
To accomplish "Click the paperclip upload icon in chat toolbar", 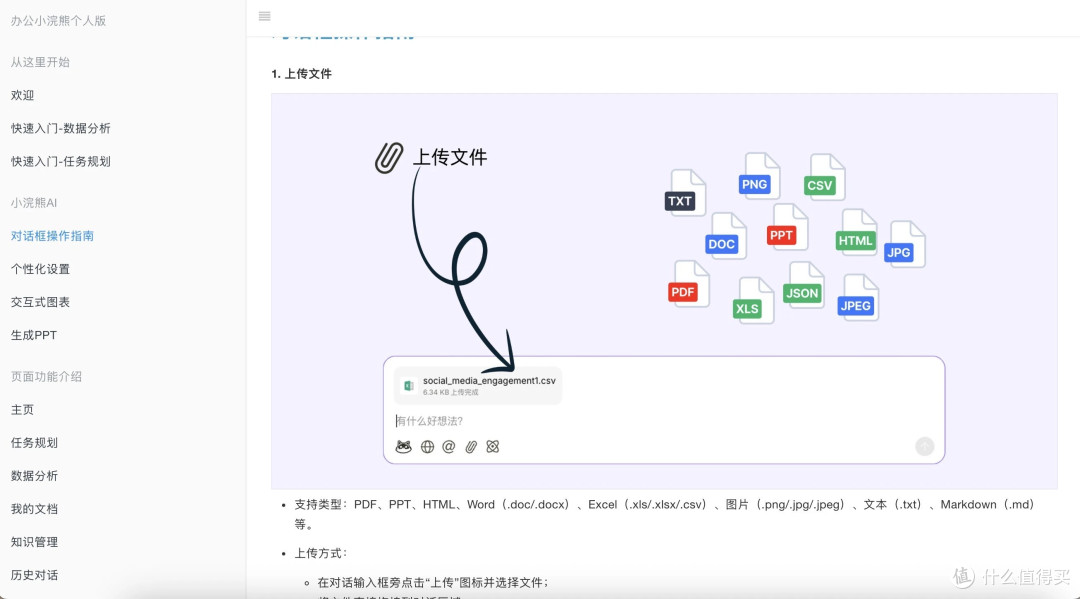I will click(471, 447).
